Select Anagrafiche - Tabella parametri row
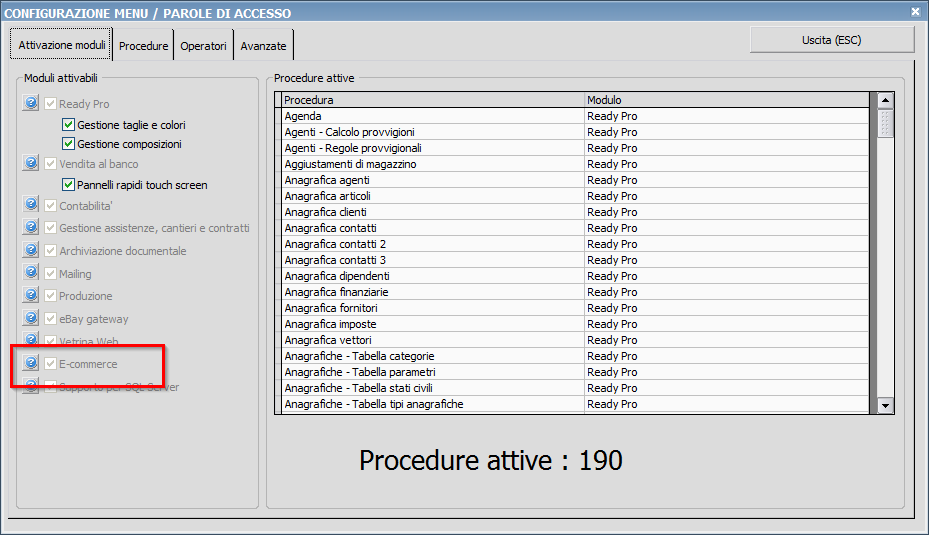Screen dimensions: 929x535 575,371
